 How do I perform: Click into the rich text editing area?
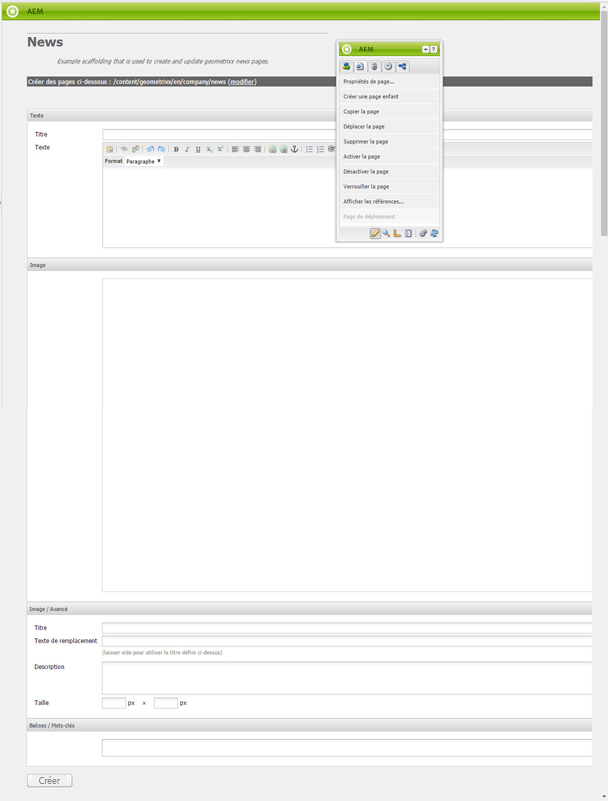[x=347, y=207]
